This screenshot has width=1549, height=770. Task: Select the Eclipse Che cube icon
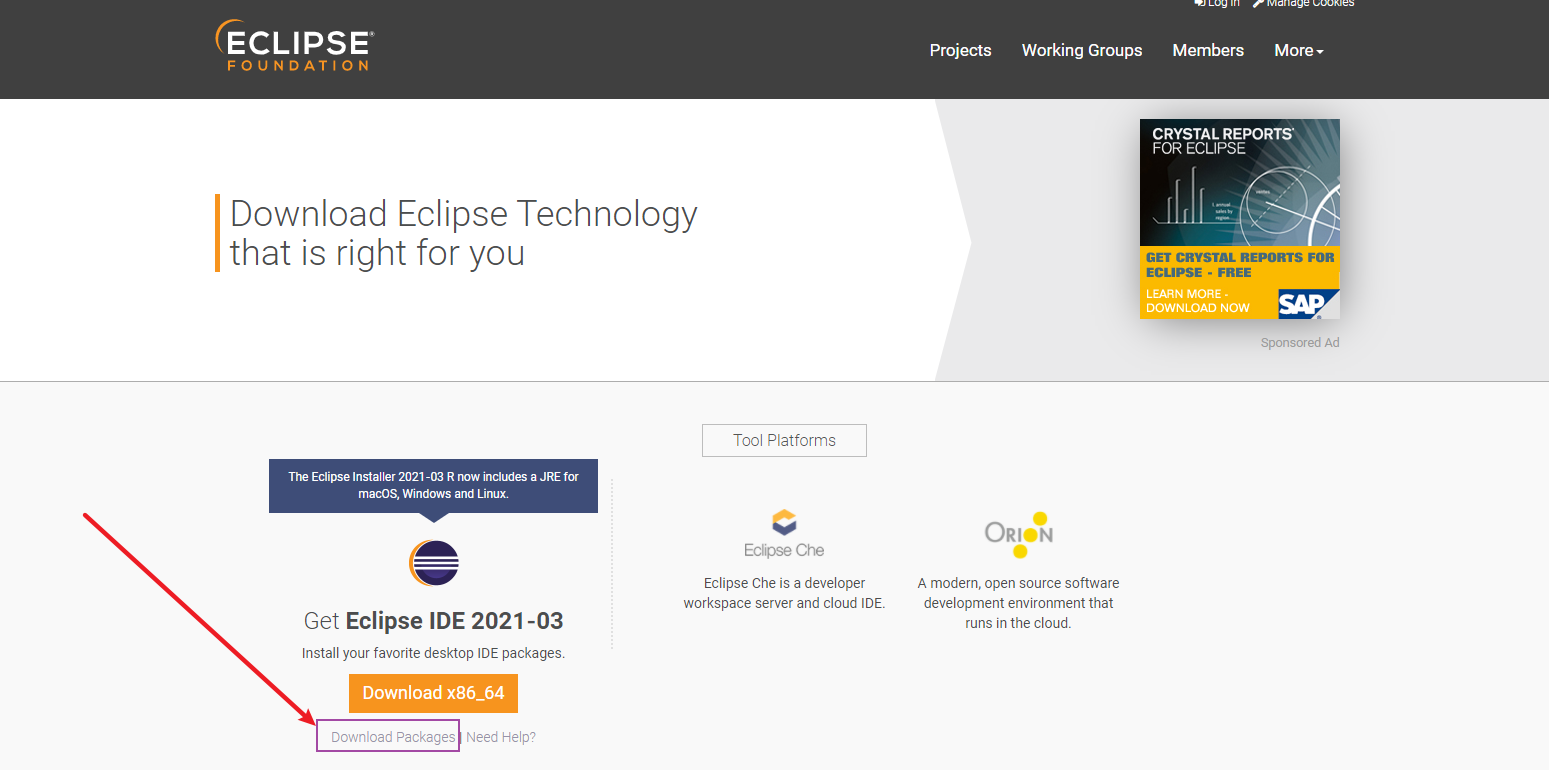784,523
